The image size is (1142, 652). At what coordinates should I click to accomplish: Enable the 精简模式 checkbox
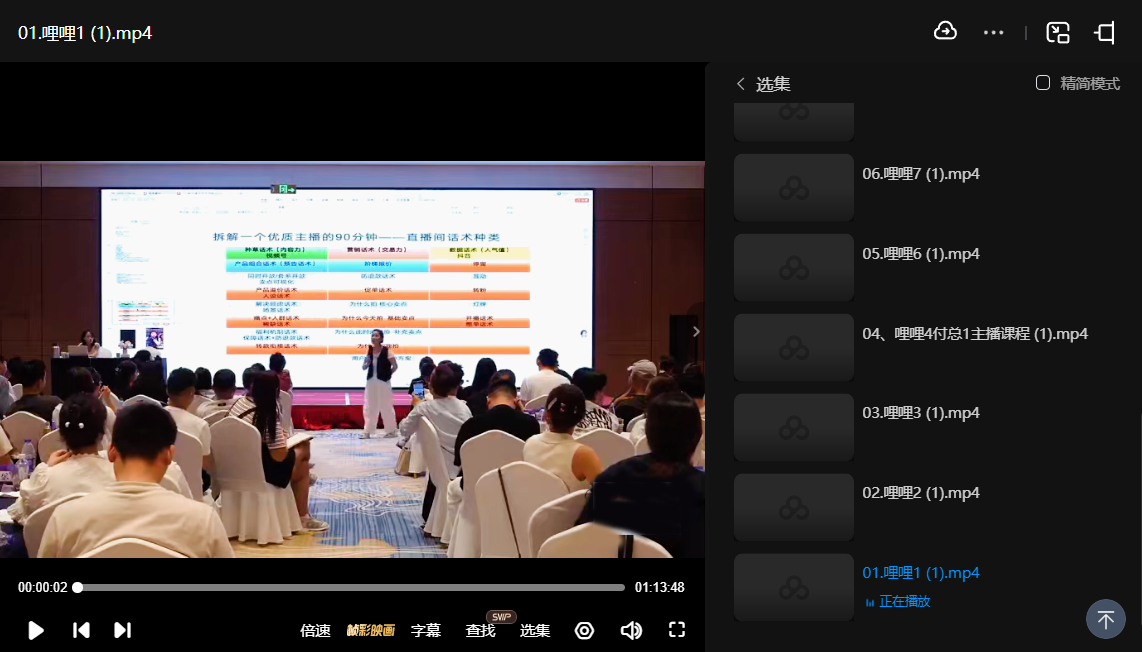click(x=1043, y=83)
